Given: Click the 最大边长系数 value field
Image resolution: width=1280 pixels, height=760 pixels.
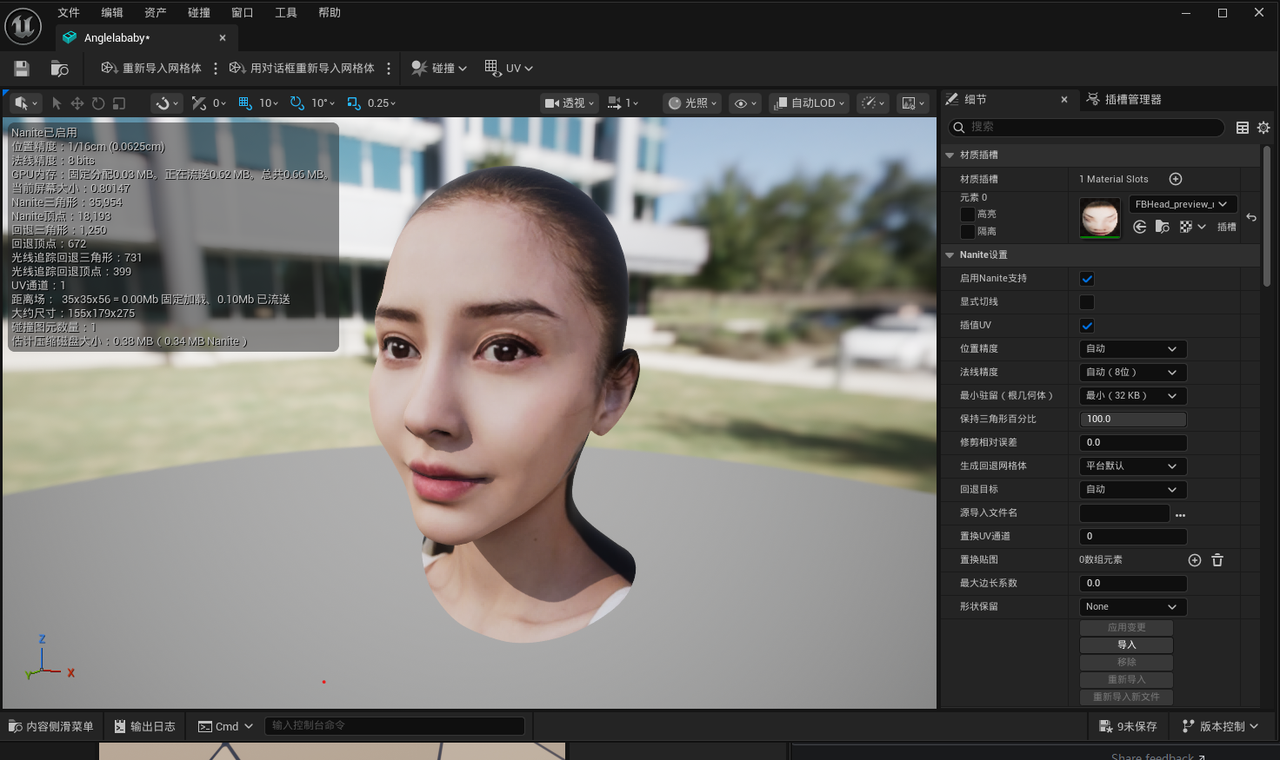Looking at the screenshot, I should click(x=1133, y=583).
